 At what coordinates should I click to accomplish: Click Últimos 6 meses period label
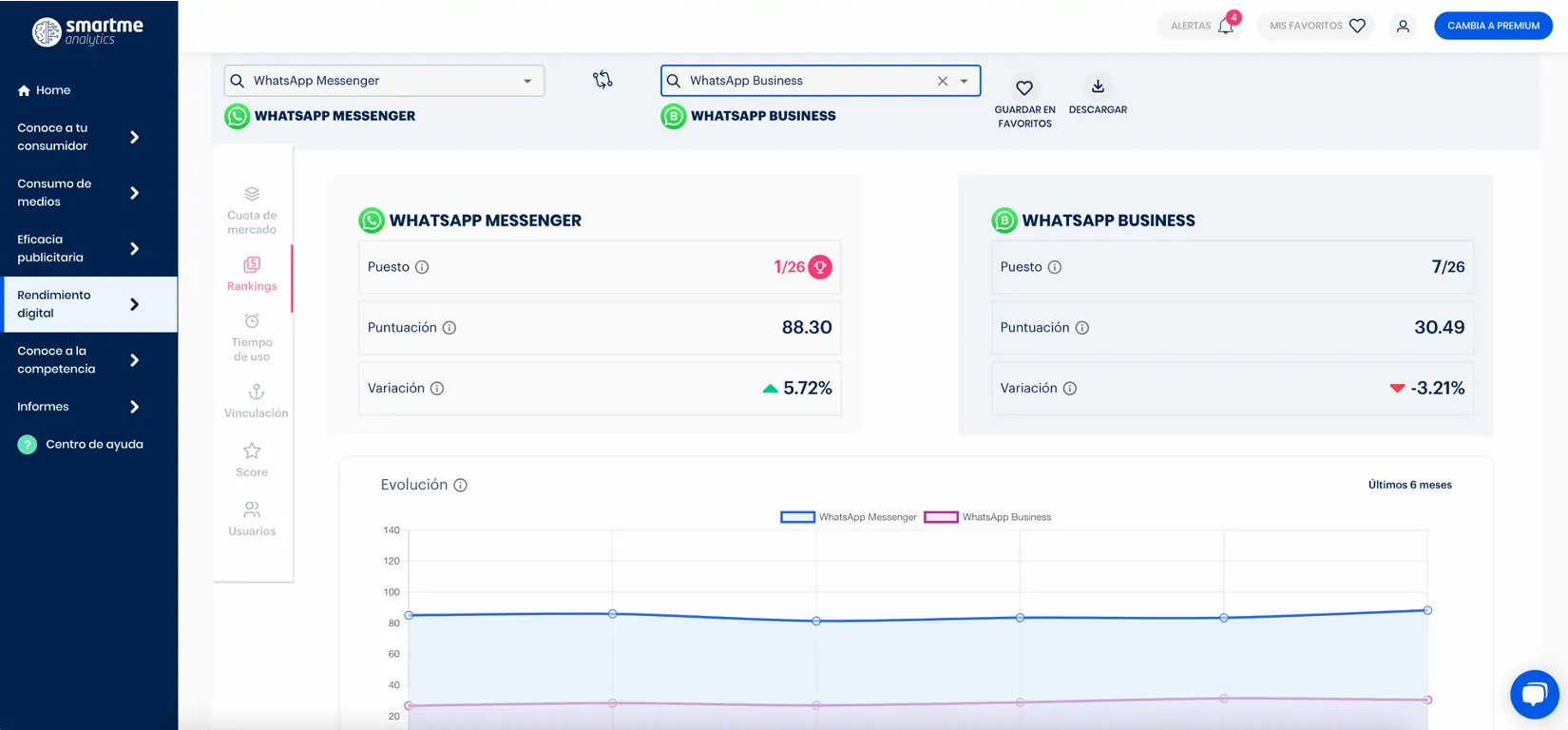pyautogui.click(x=1410, y=485)
